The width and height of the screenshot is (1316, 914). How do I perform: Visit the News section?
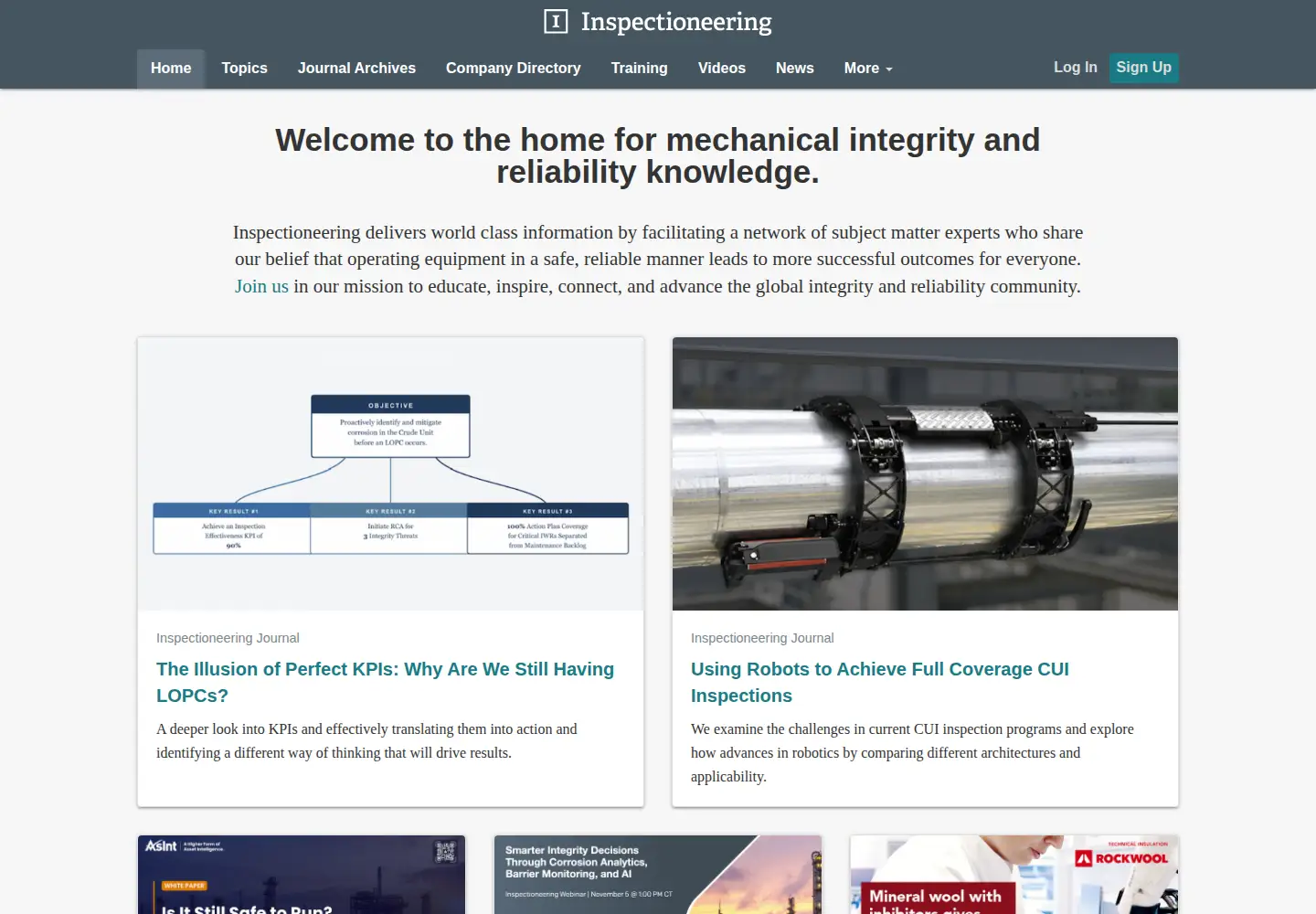[794, 69]
